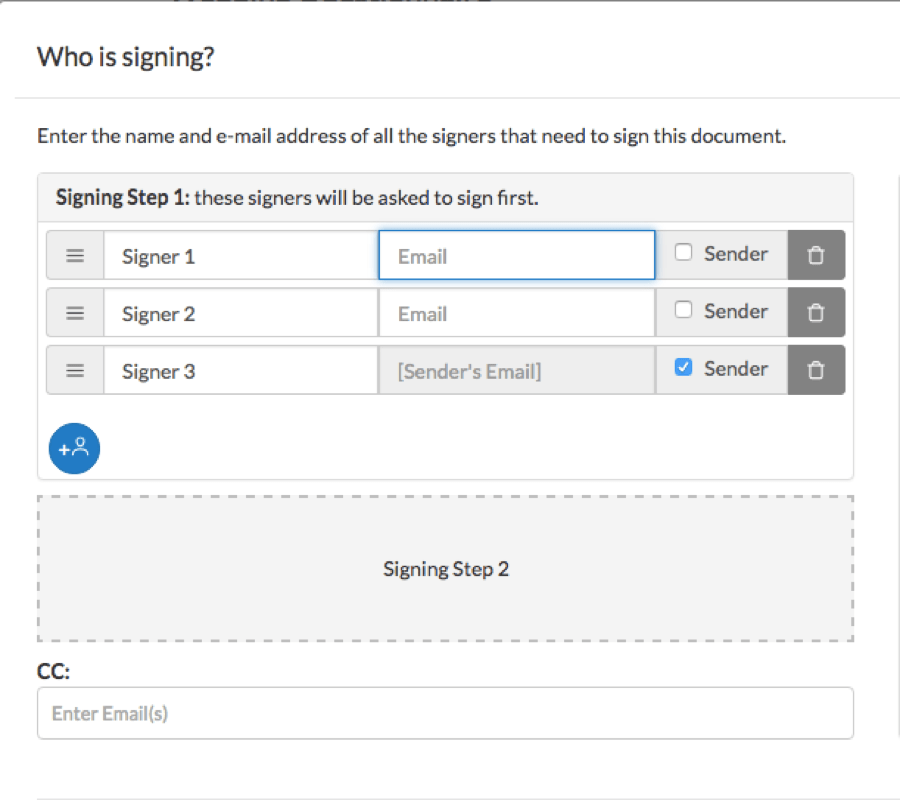This screenshot has width=900, height=800.
Task: Click the Sender label on Signer 2
Action: click(x=735, y=311)
